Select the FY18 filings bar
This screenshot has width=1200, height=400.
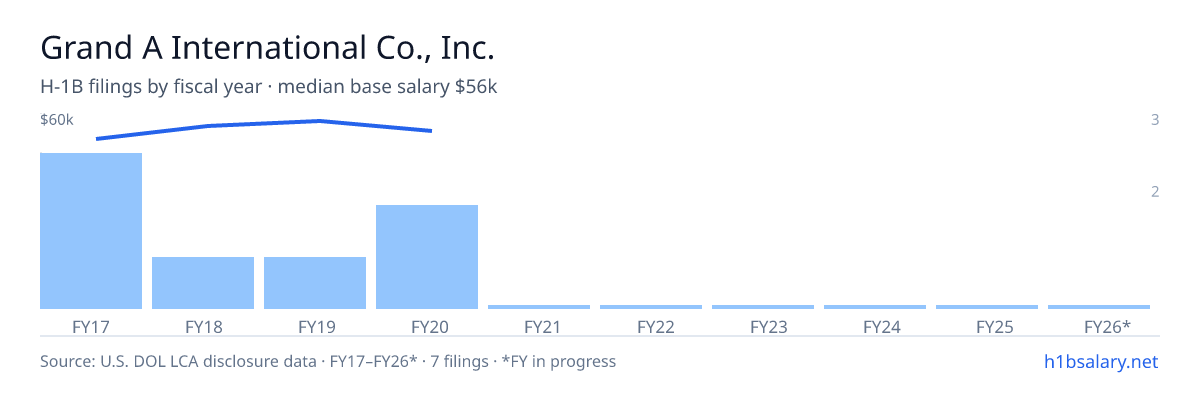point(203,283)
